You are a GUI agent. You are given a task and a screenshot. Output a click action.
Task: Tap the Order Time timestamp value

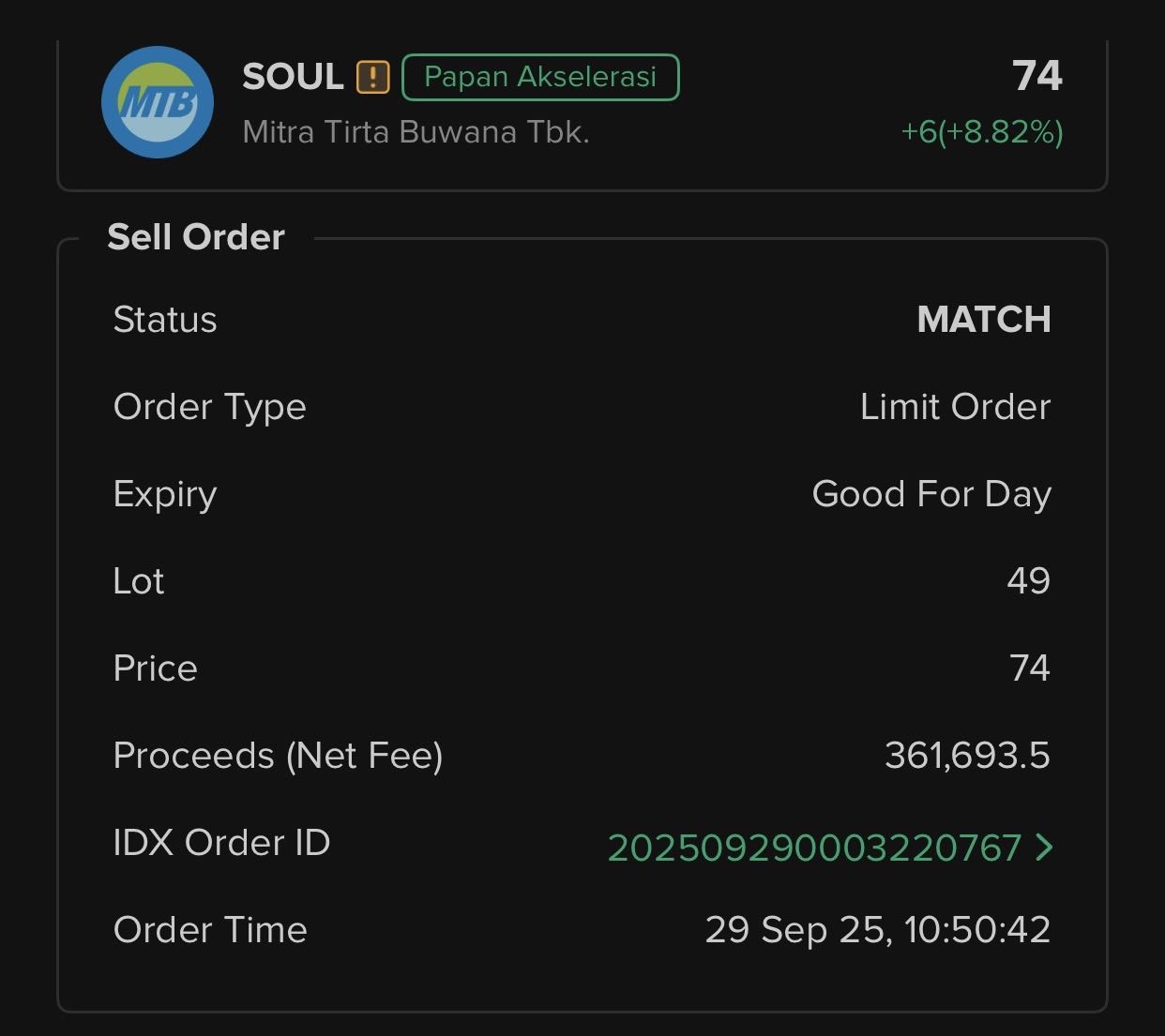(877, 930)
